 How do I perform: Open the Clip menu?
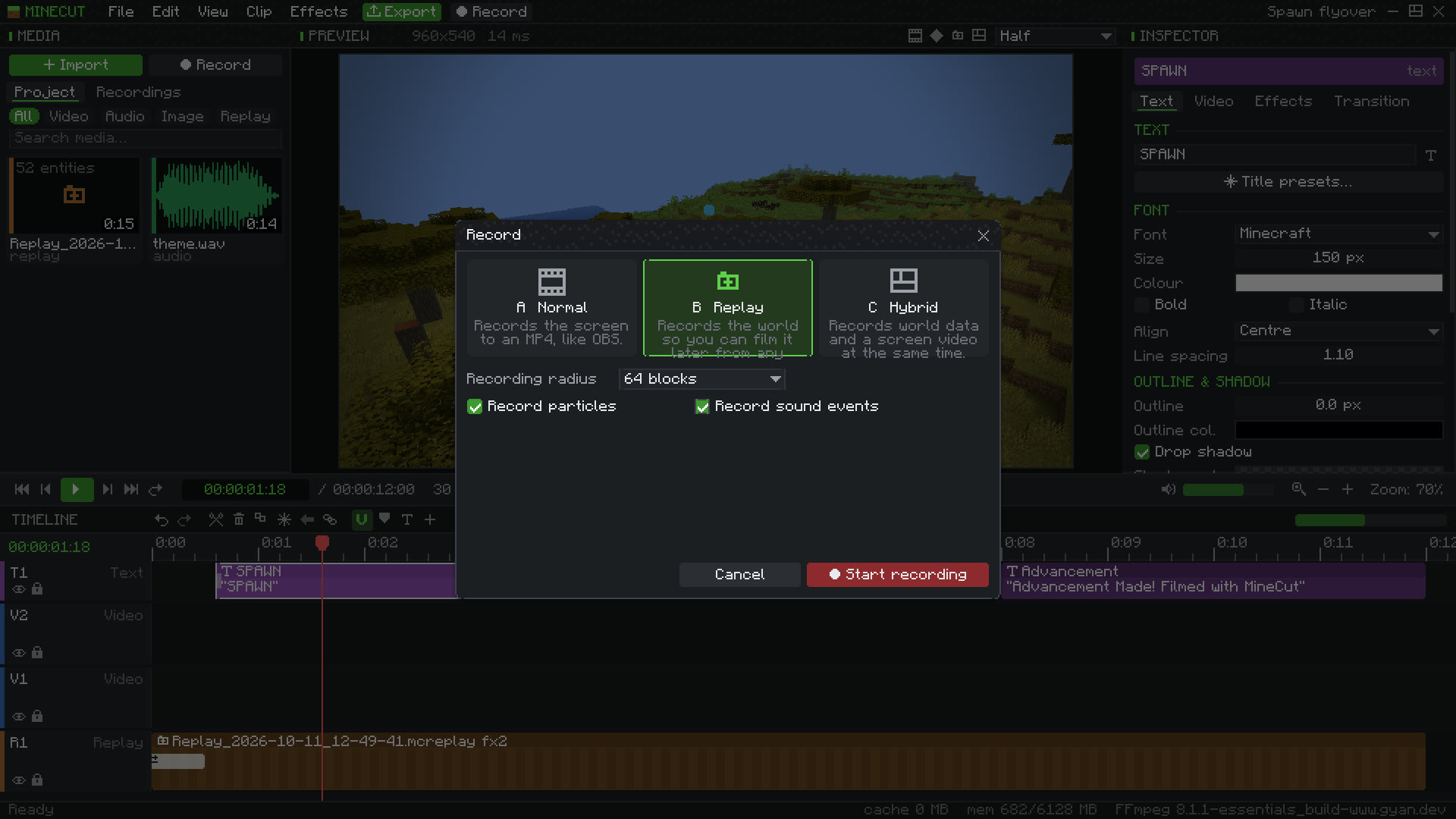(x=259, y=11)
